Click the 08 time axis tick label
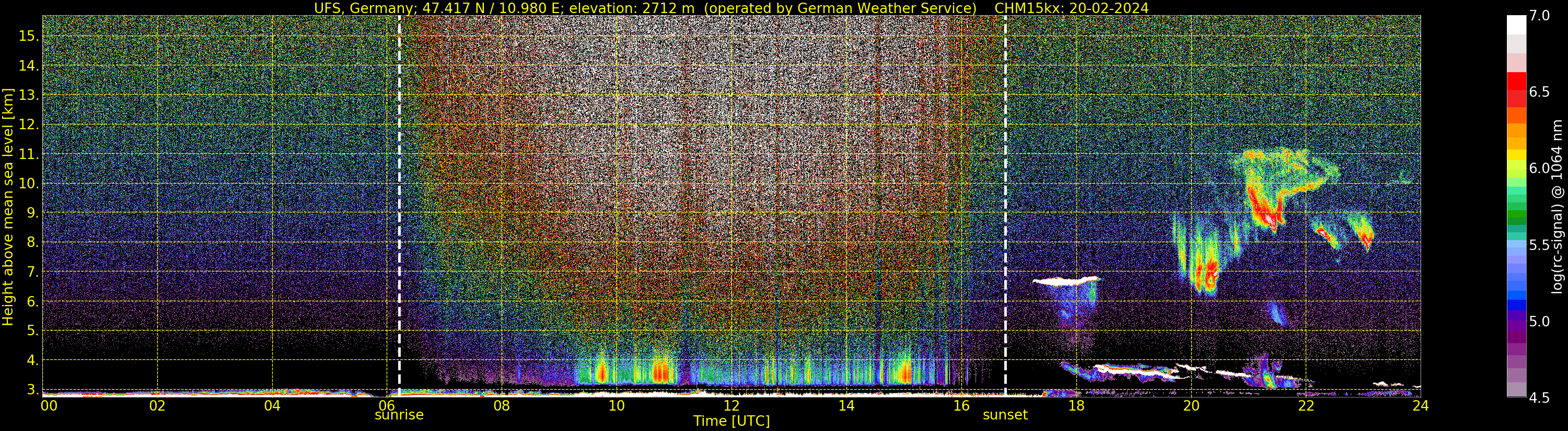The height and width of the screenshot is (431, 1568). point(502,406)
